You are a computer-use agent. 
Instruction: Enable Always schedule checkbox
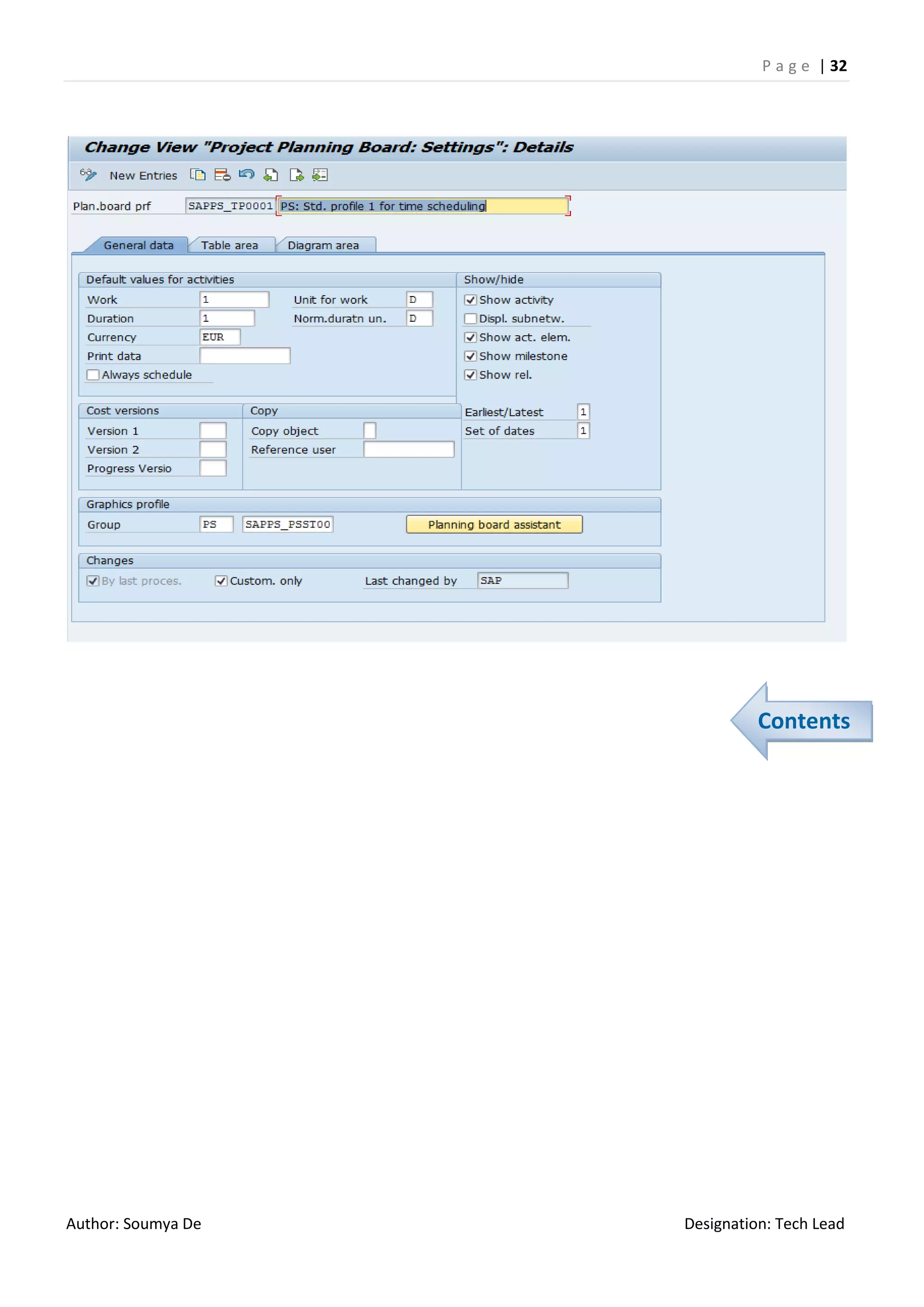point(93,375)
